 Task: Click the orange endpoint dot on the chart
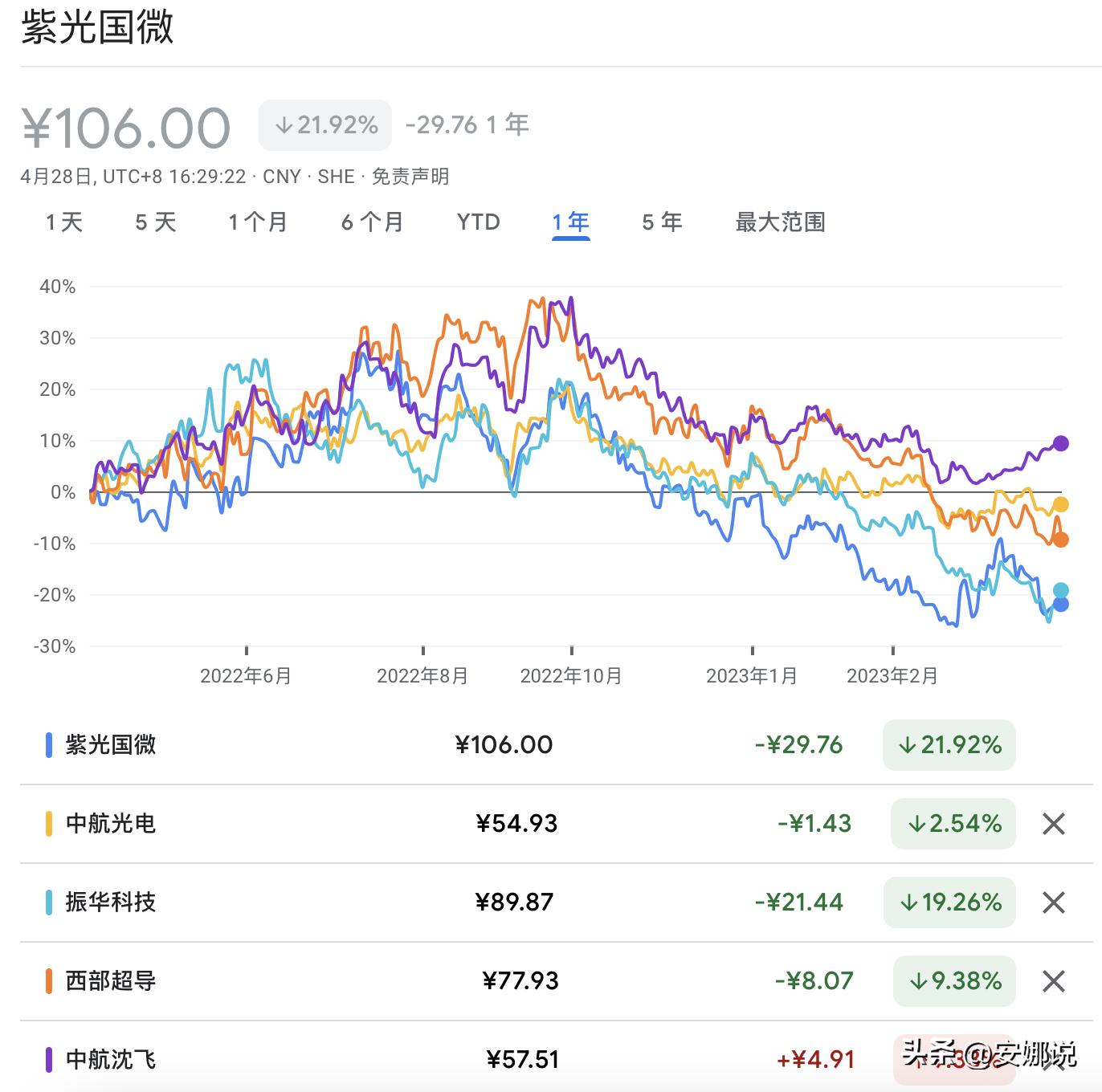1061,540
